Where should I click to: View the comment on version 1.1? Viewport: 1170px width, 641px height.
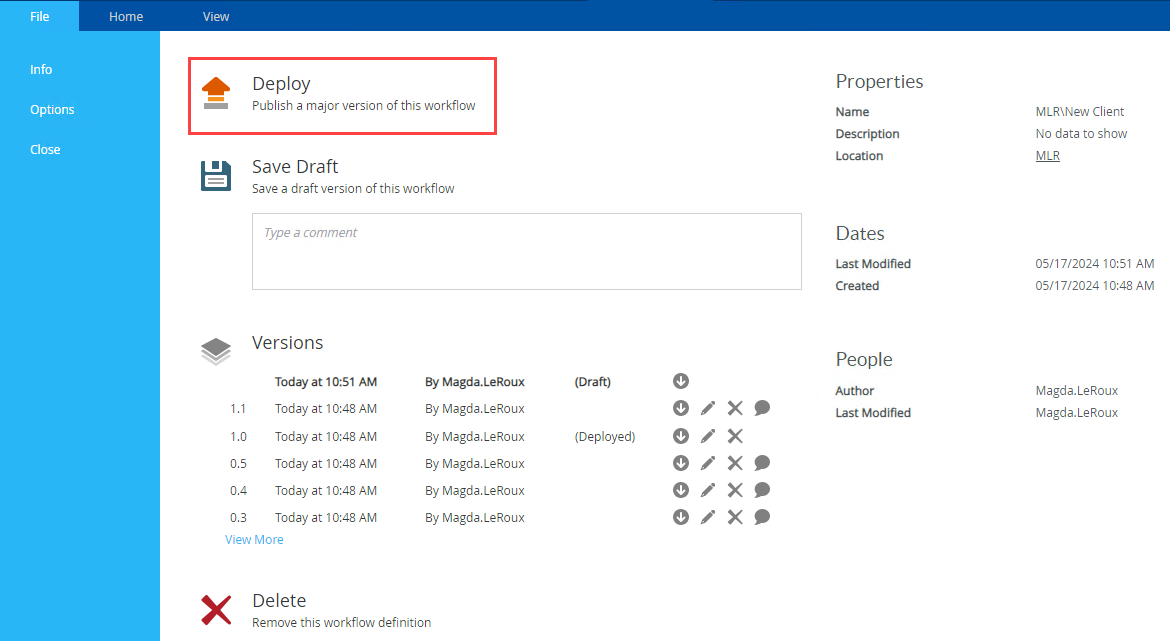762,408
